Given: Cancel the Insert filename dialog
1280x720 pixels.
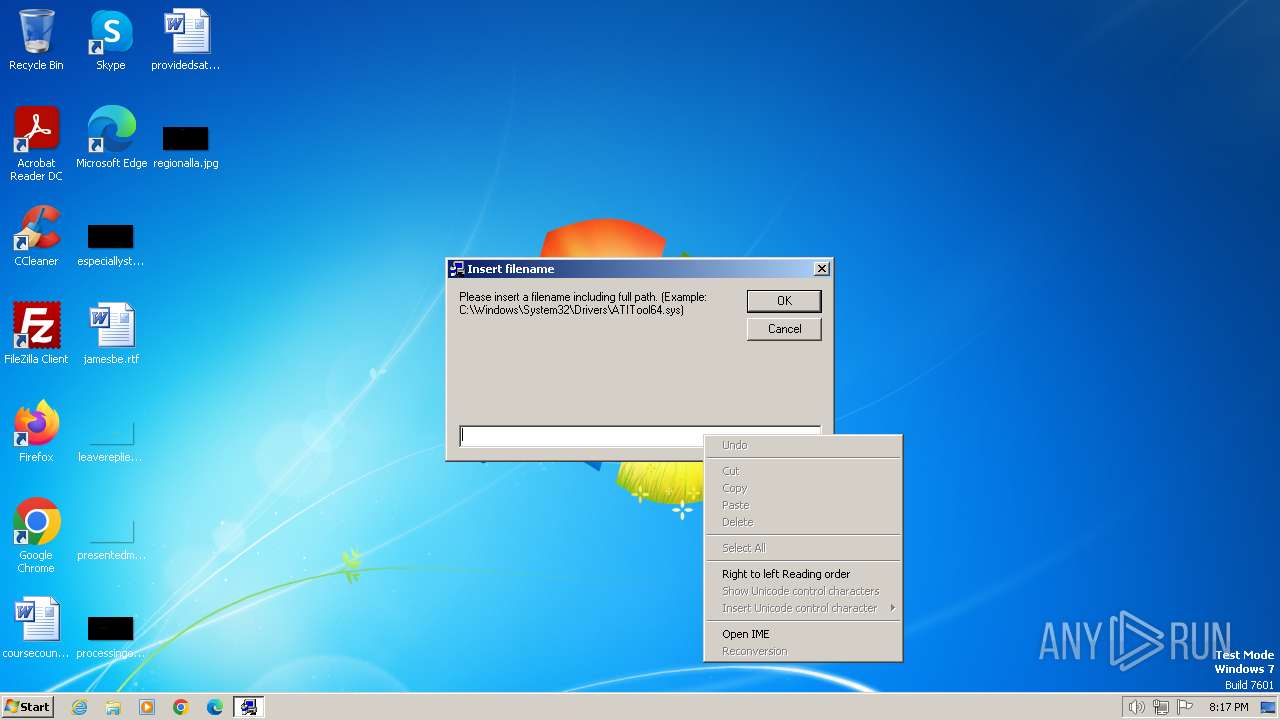Looking at the screenshot, I should [x=784, y=329].
